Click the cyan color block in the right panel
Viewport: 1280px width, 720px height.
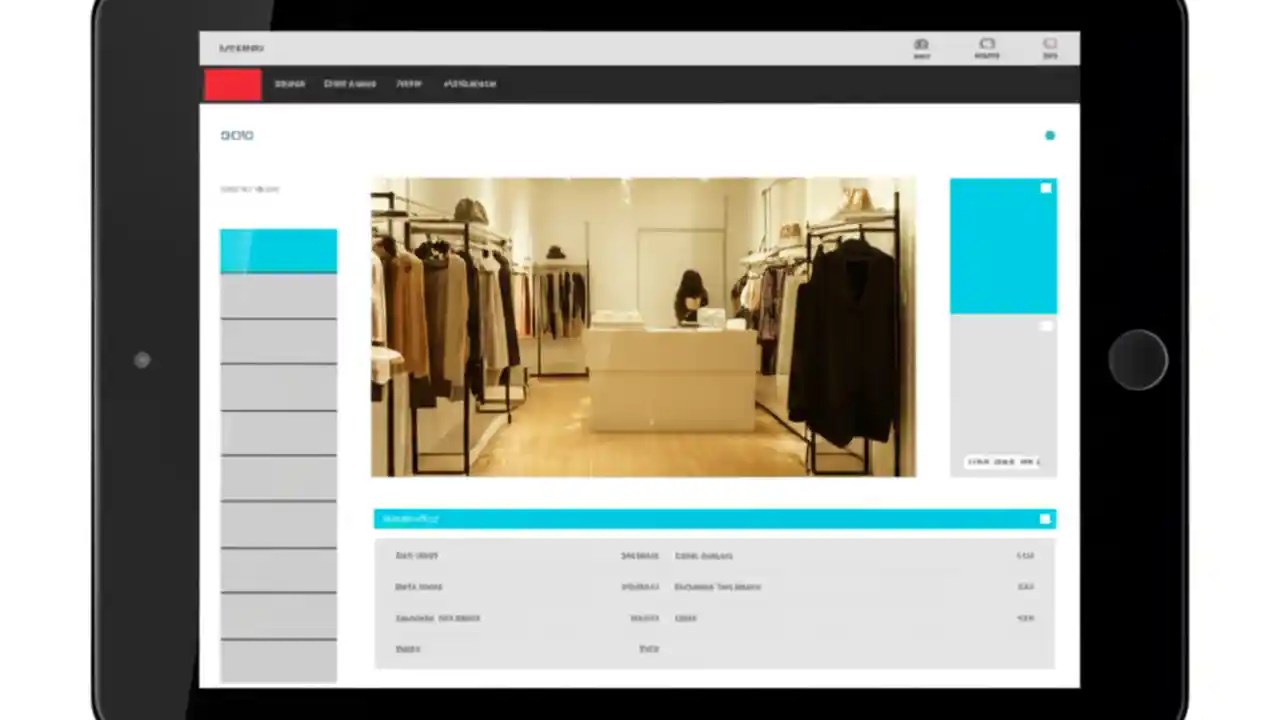coord(1003,243)
